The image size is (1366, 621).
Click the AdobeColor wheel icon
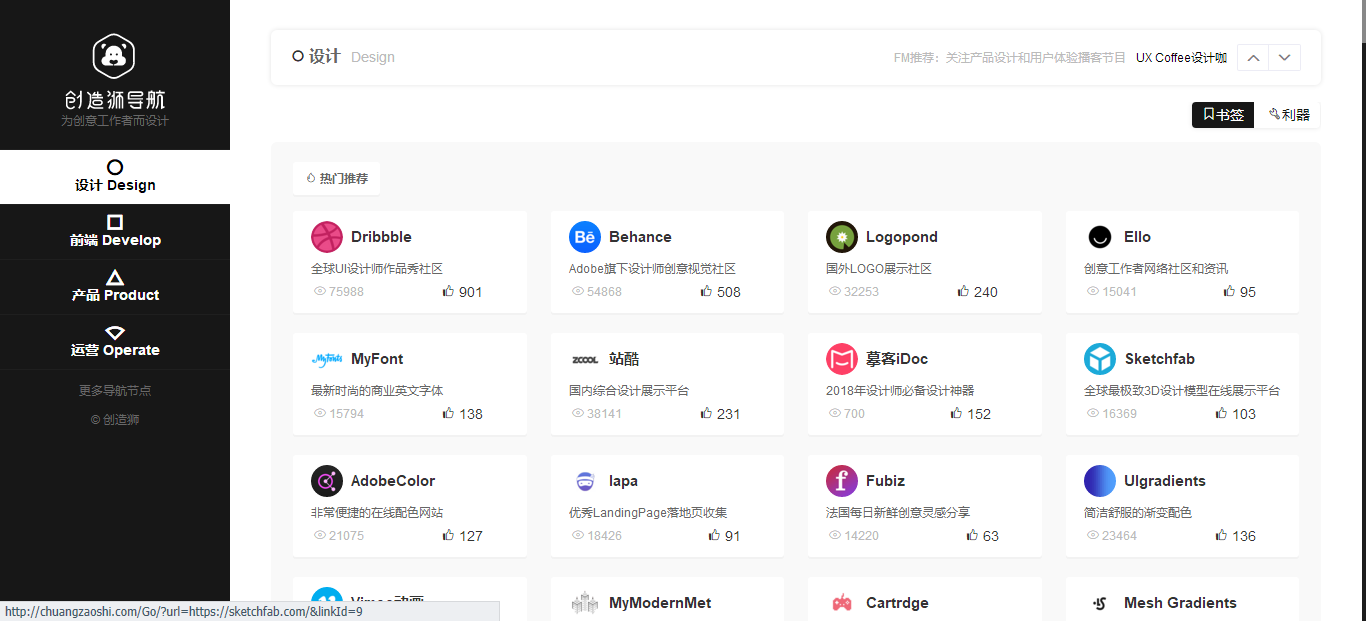[327, 481]
